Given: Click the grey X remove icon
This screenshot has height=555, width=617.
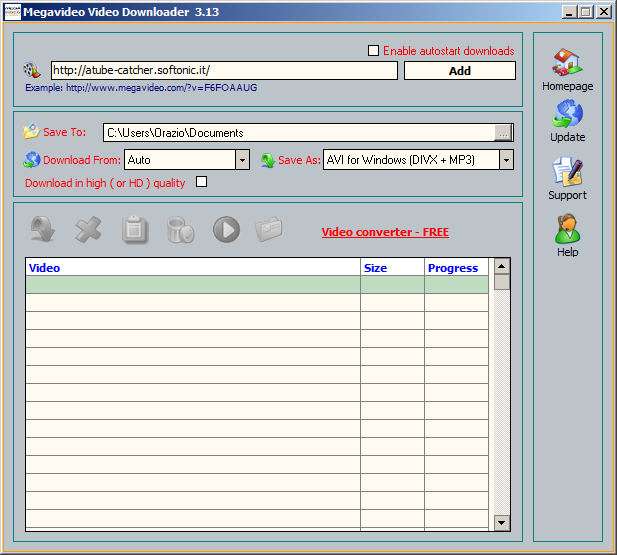Looking at the screenshot, I should point(88,229).
